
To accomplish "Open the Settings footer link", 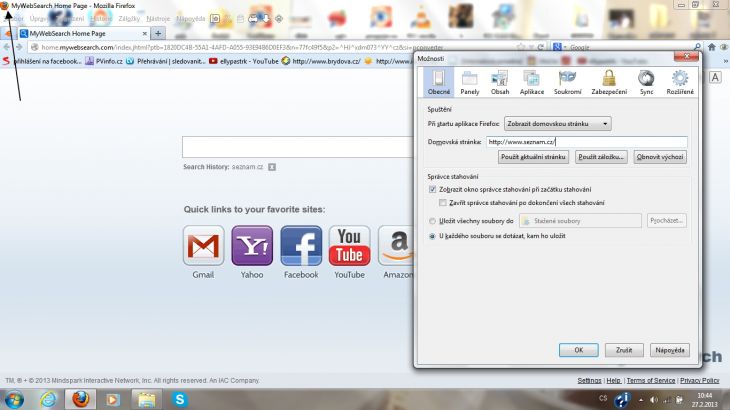I will (x=589, y=381).
